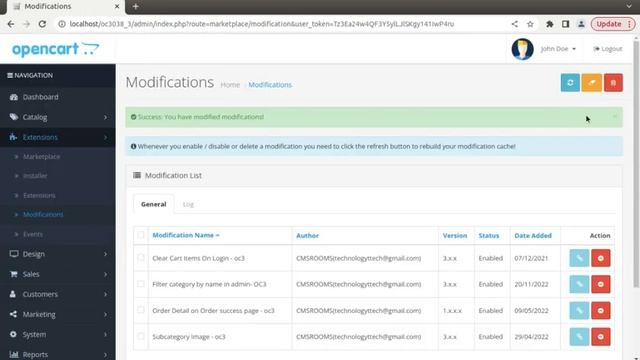Open Marketplace submenu item
Screen dimensions: 640x360
point(41,157)
